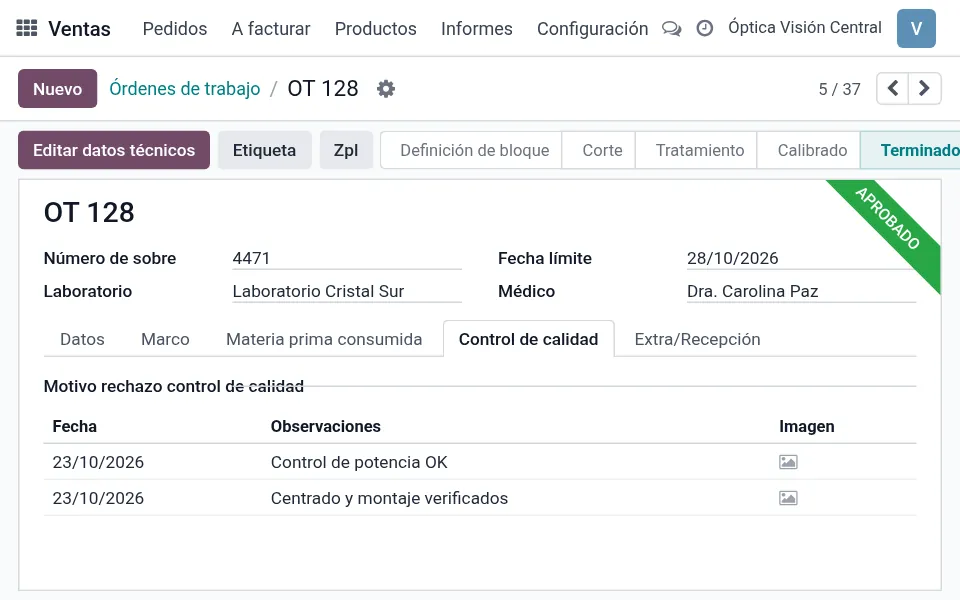
Task: Open the Óptica Visión Central company switcher
Action: point(805,28)
